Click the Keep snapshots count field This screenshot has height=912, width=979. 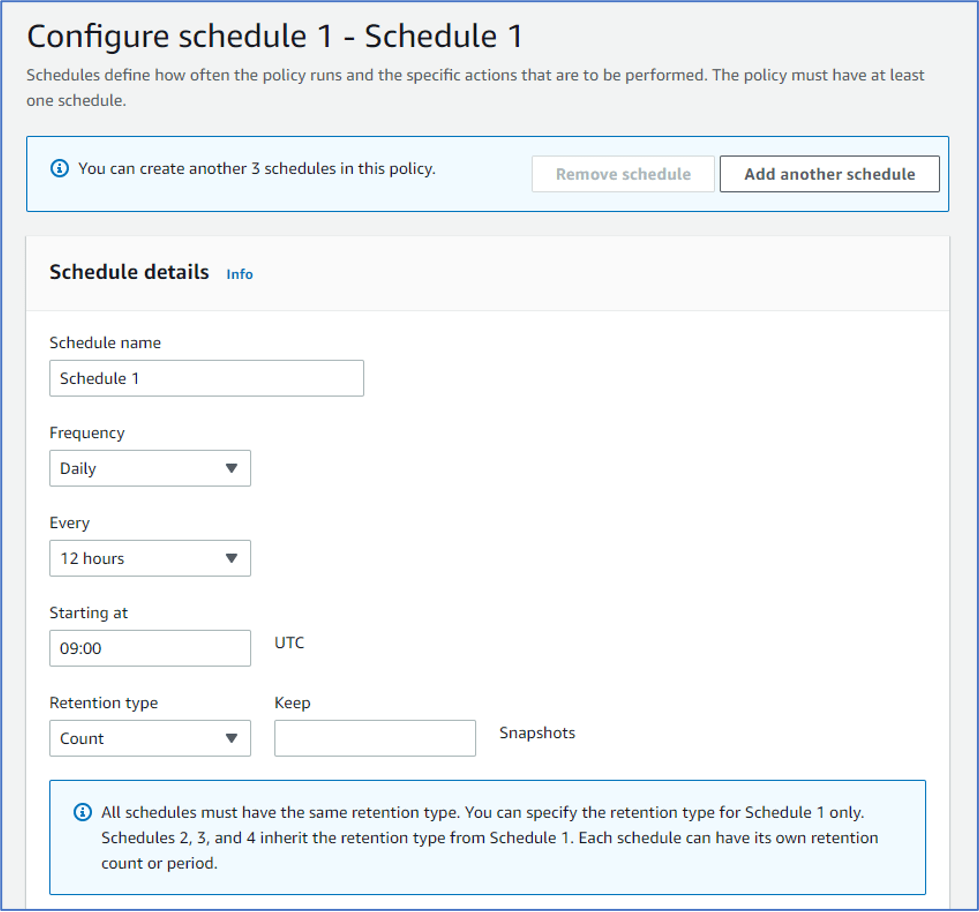pyautogui.click(x=375, y=738)
